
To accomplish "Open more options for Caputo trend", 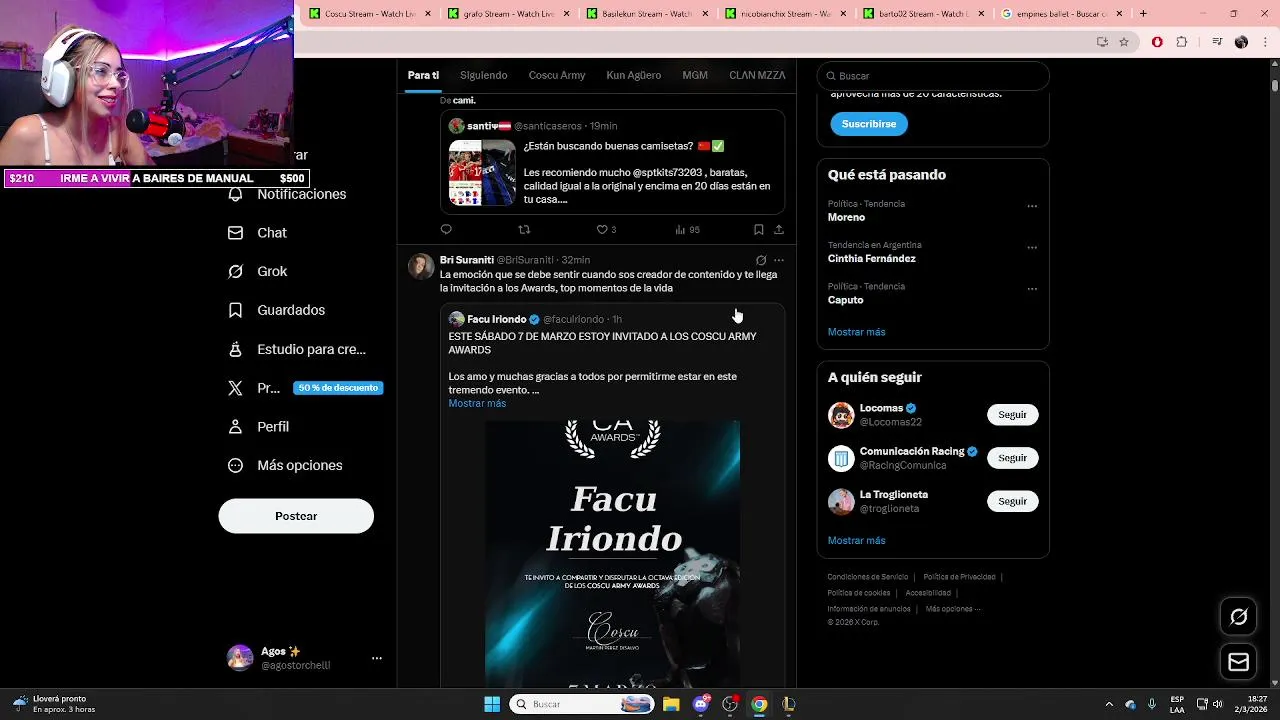I will [1032, 290].
